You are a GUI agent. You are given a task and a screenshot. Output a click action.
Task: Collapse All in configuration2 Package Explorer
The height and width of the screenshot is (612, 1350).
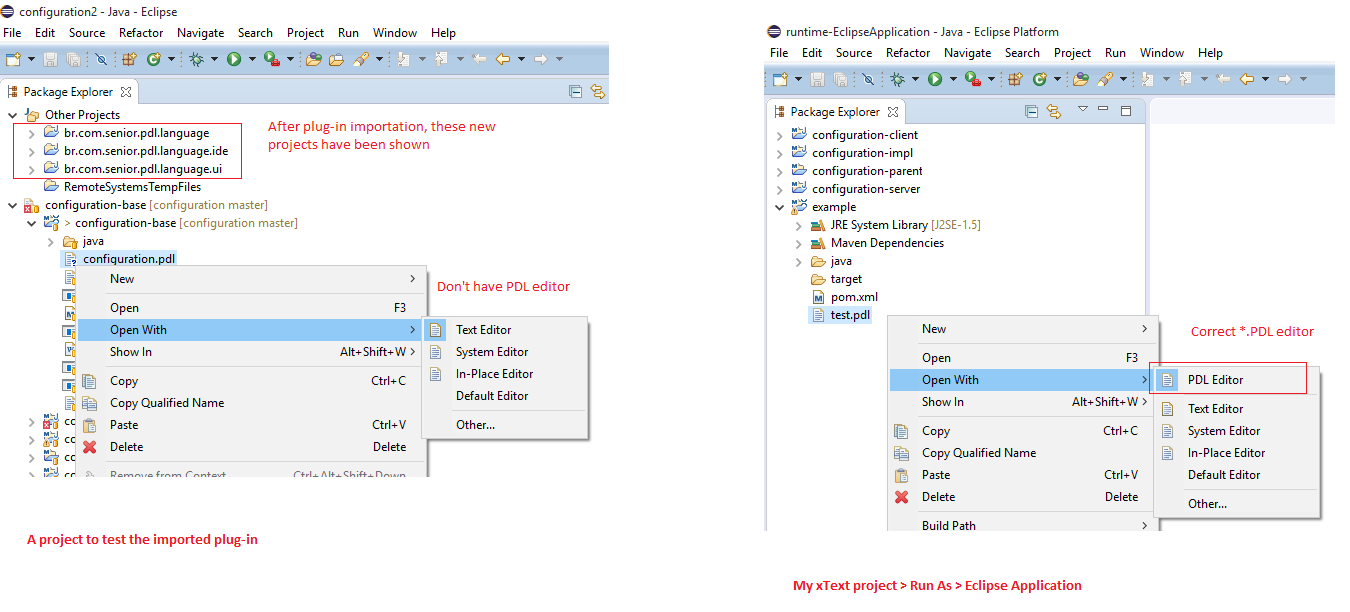tap(575, 91)
